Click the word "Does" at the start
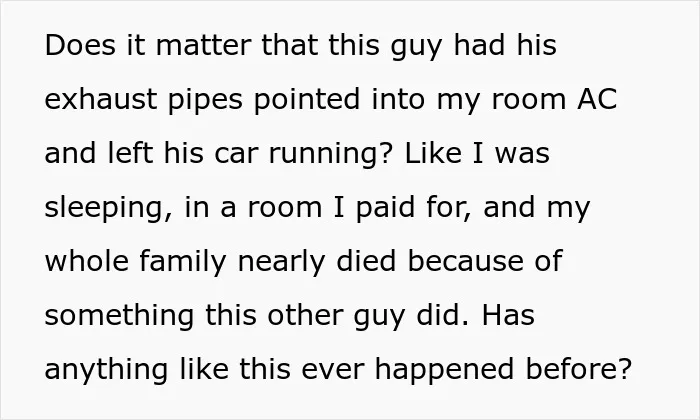 (x=80, y=45)
